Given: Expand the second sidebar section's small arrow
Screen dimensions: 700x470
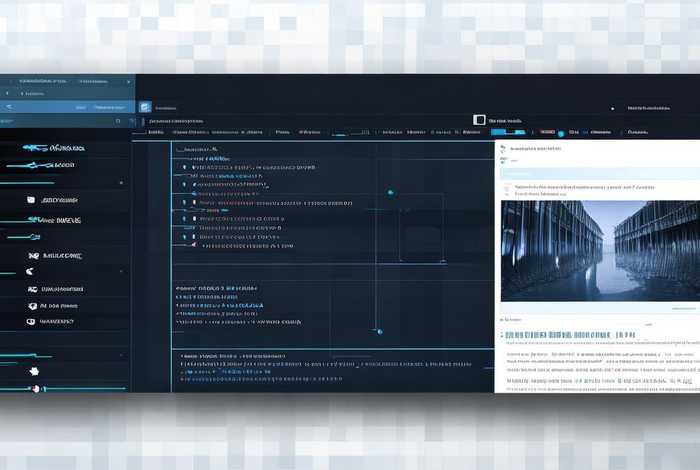Looking at the screenshot, I should 121,270.
